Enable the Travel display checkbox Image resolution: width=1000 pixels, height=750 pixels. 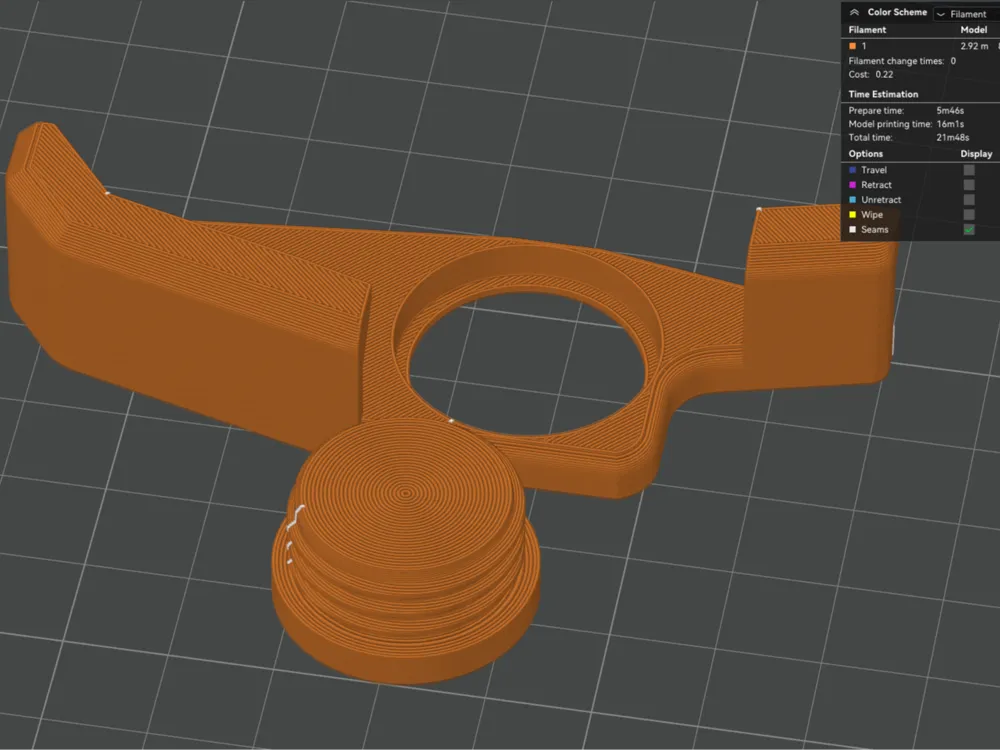(968, 170)
